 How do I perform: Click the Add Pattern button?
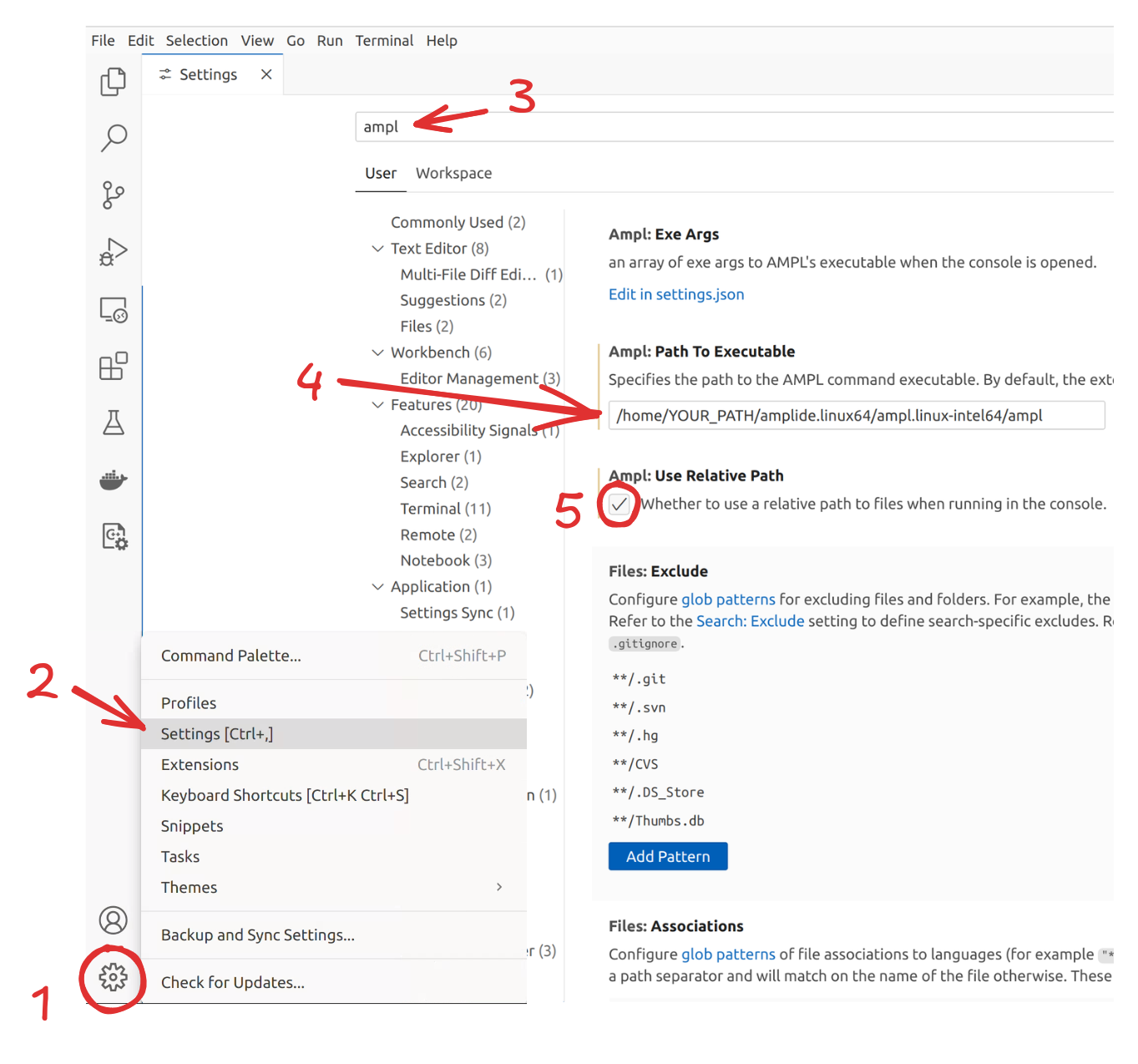tap(668, 857)
